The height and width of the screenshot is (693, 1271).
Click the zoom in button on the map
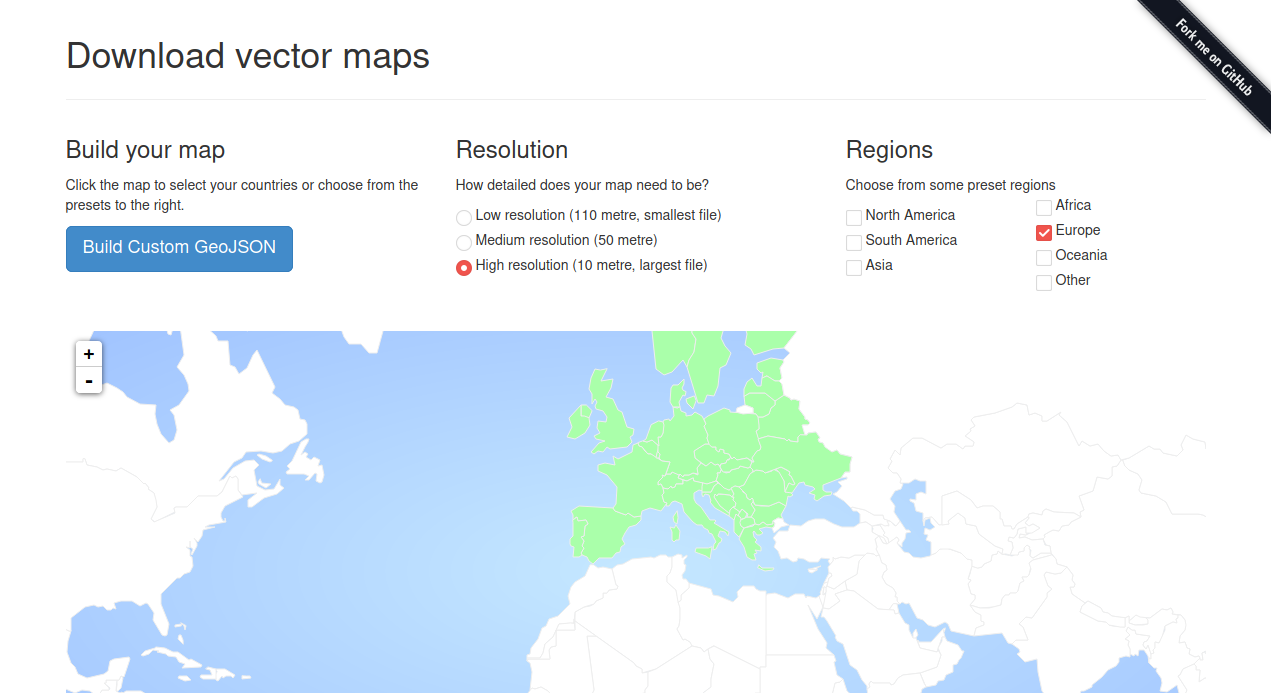point(88,354)
